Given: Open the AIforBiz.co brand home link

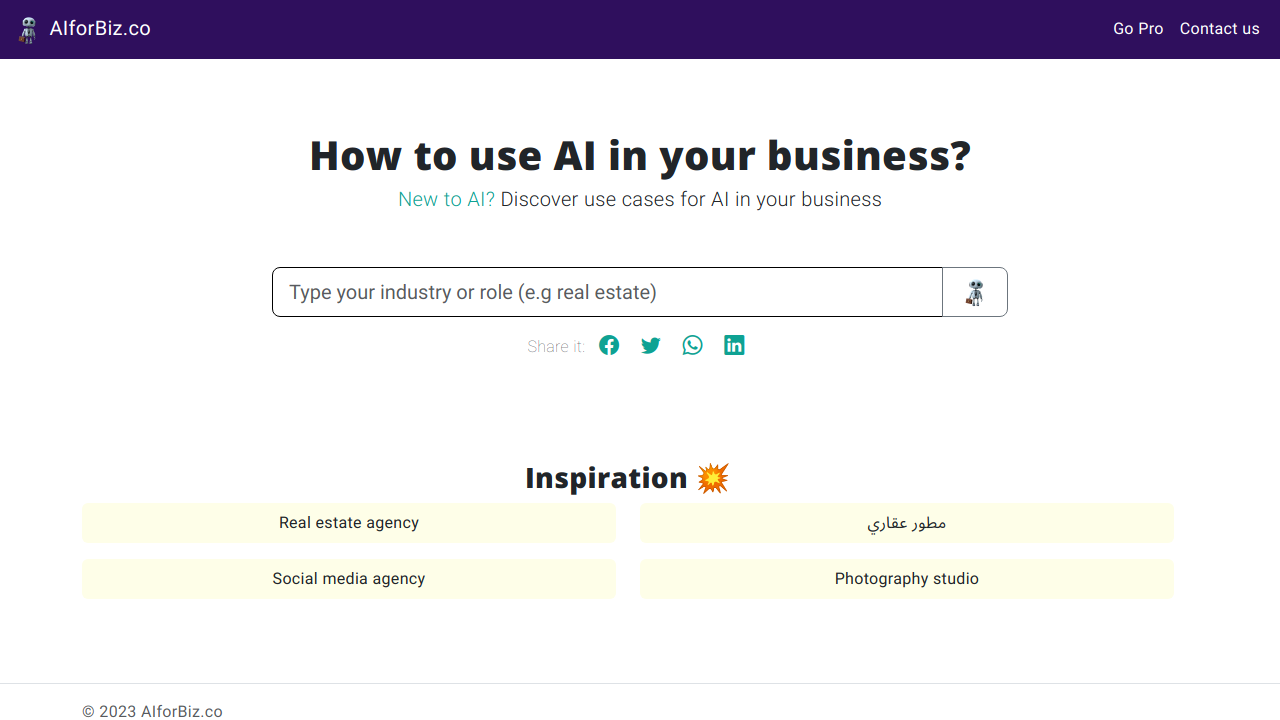Looking at the screenshot, I should 100,29.
